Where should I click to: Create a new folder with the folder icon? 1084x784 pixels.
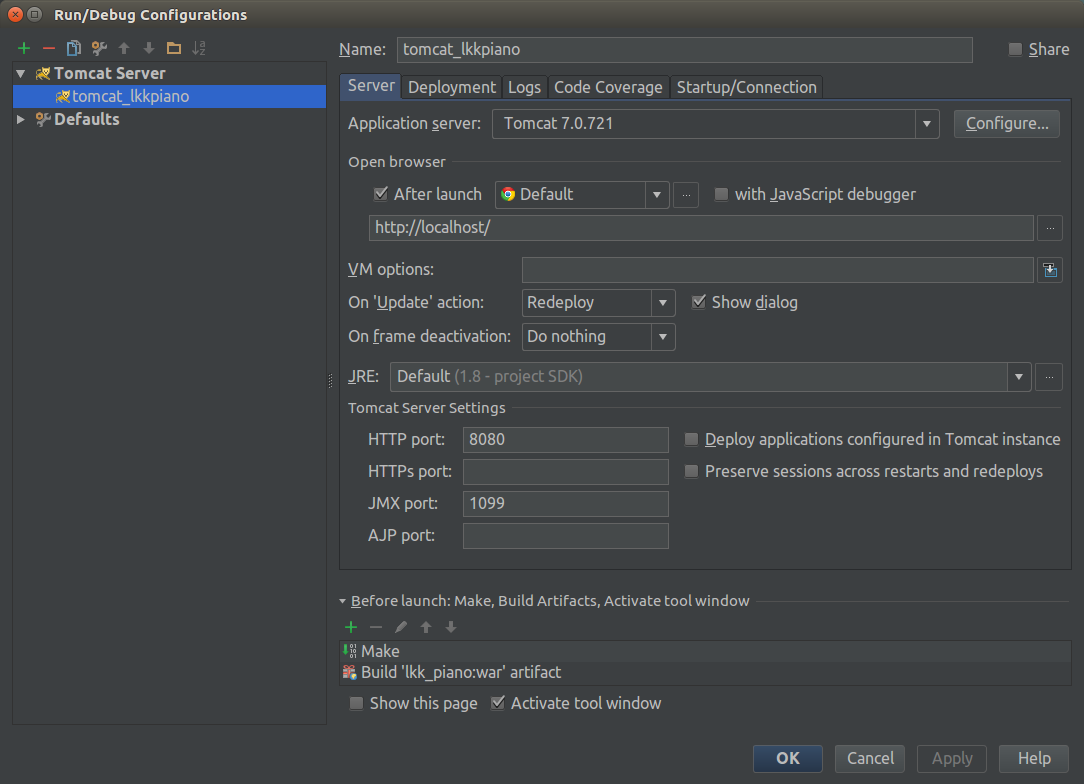coord(174,48)
